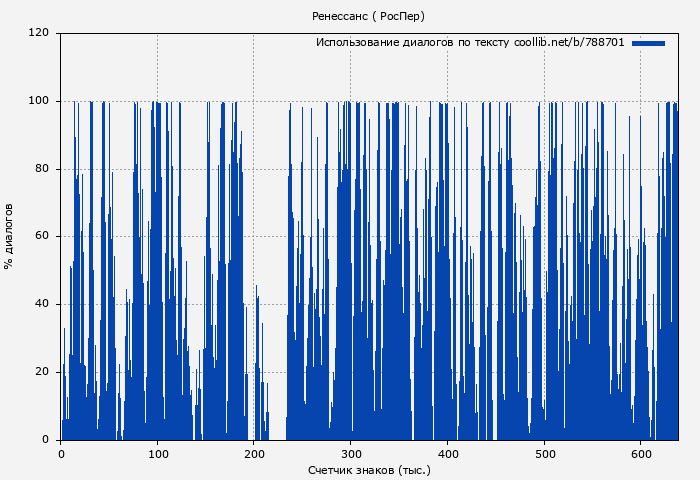Select the 80 tick on the vertical axis
Image resolution: width=700 pixels, height=480 pixels.
tap(42, 169)
